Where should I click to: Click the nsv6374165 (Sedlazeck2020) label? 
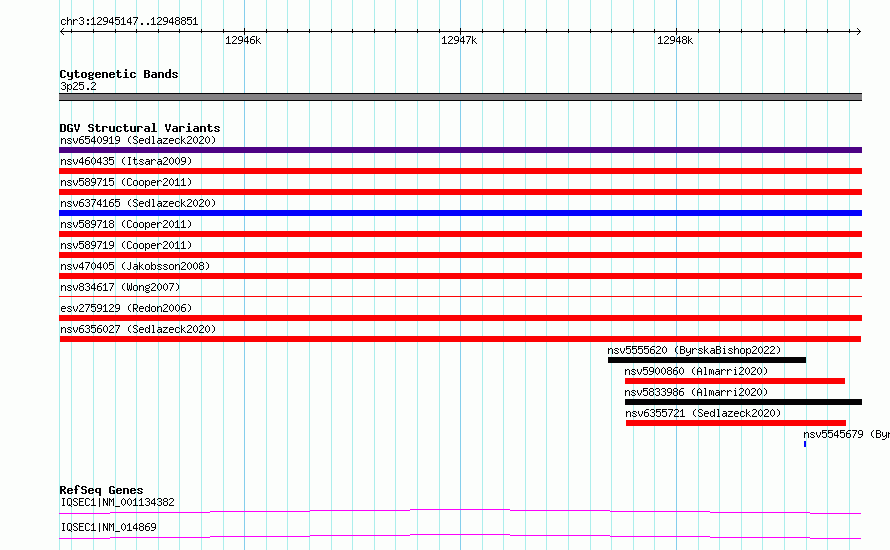138,203
